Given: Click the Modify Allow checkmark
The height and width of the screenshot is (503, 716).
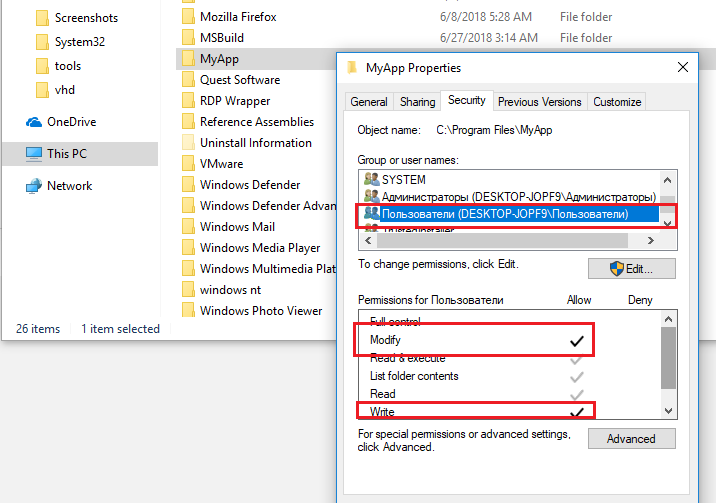Looking at the screenshot, I should coord(577,341).
